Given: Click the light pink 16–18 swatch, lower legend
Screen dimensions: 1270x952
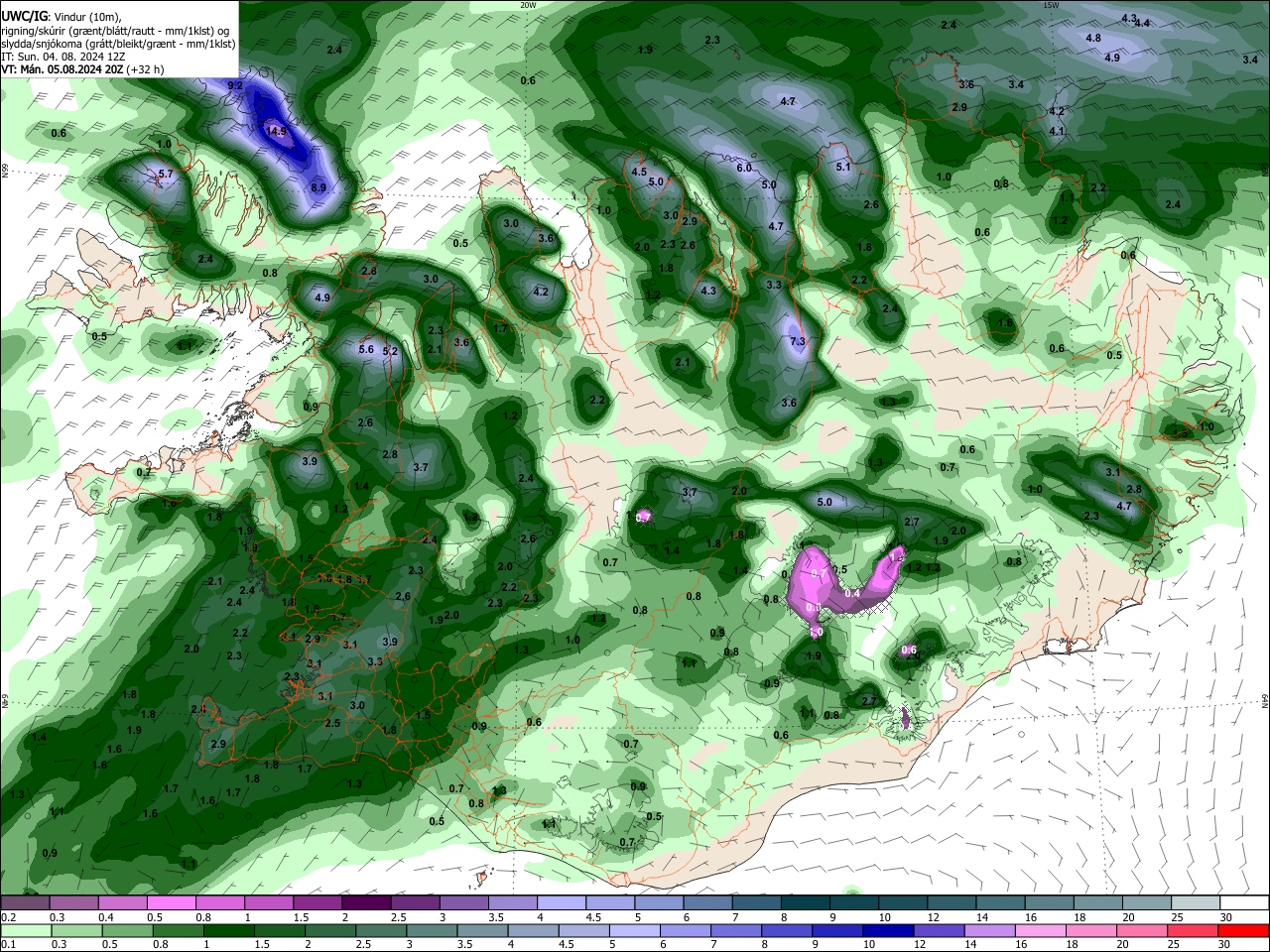Looking at the screenshot, I should (x=1041, y=930).
